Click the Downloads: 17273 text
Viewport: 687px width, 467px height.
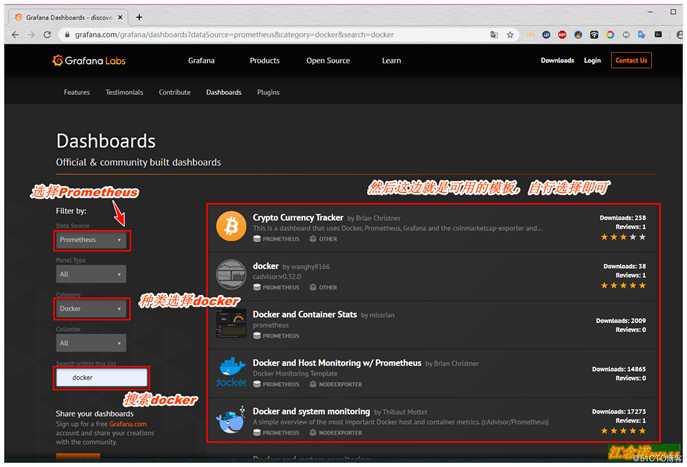619,412
